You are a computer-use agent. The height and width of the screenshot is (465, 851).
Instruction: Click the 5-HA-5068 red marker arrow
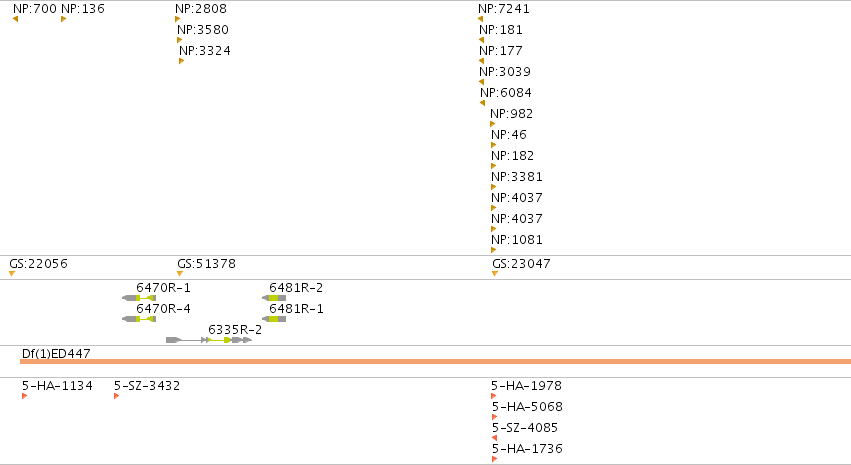[494, 417]
